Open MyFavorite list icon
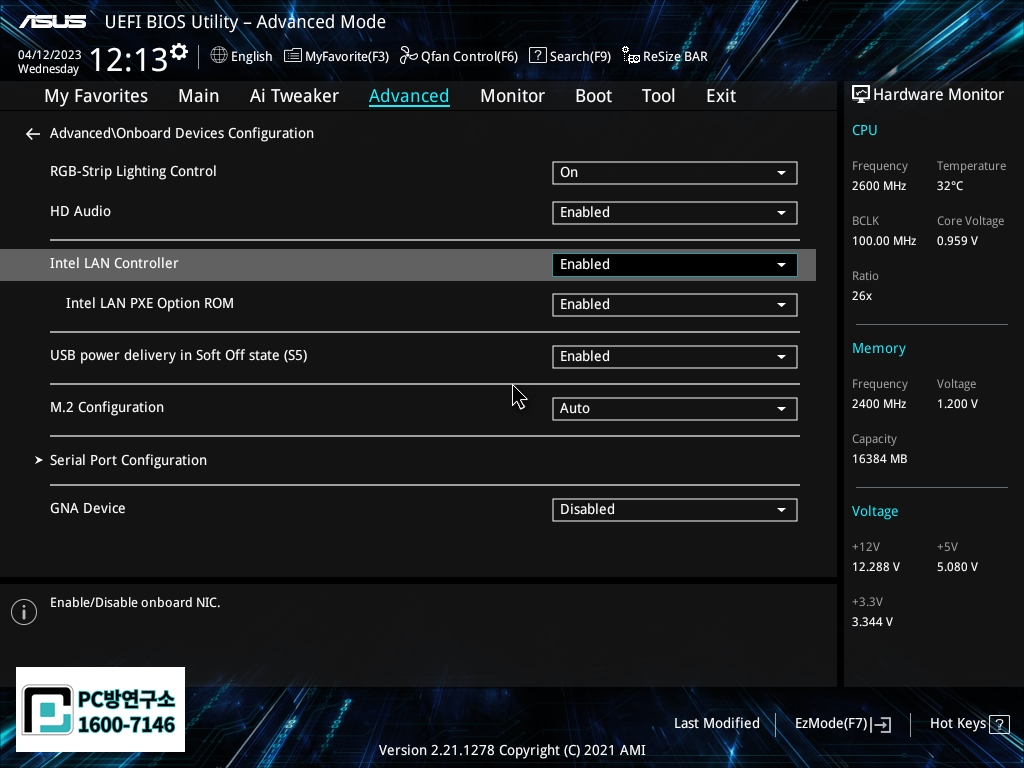Viewport: 1024px width, 768px height. [x=293, y=56]
